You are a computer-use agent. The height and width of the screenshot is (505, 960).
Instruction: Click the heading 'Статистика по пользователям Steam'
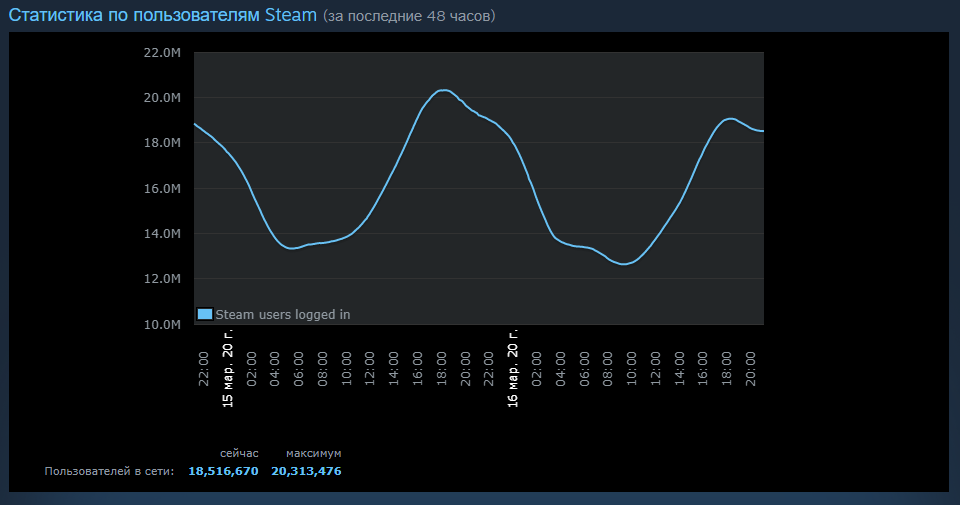coord(163,15)
